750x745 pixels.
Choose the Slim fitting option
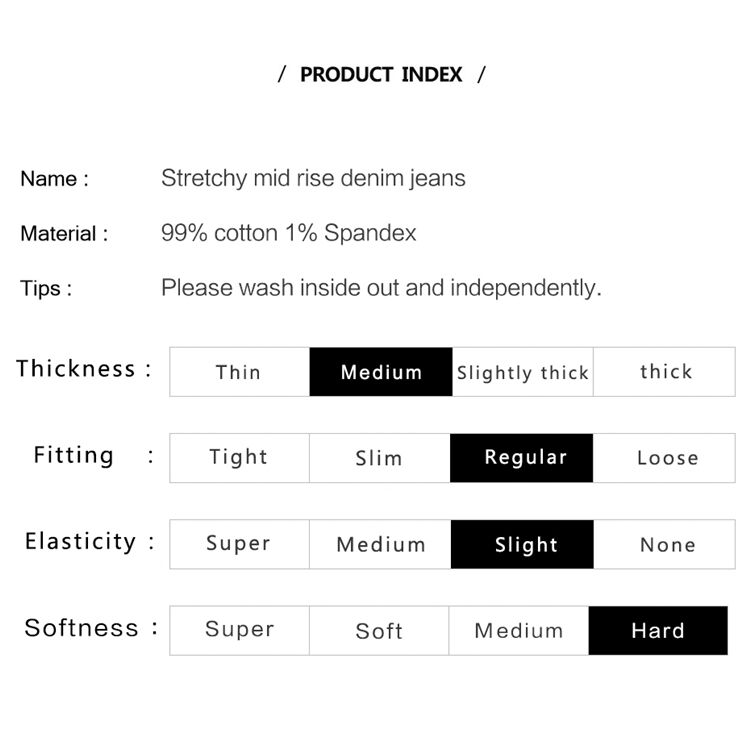click(x=380, y=458)
